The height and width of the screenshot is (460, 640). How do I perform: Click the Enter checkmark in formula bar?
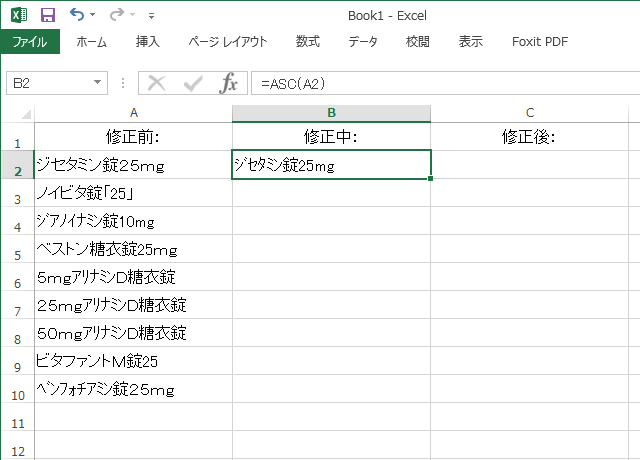pyautogui.click(x=192, y=83)
